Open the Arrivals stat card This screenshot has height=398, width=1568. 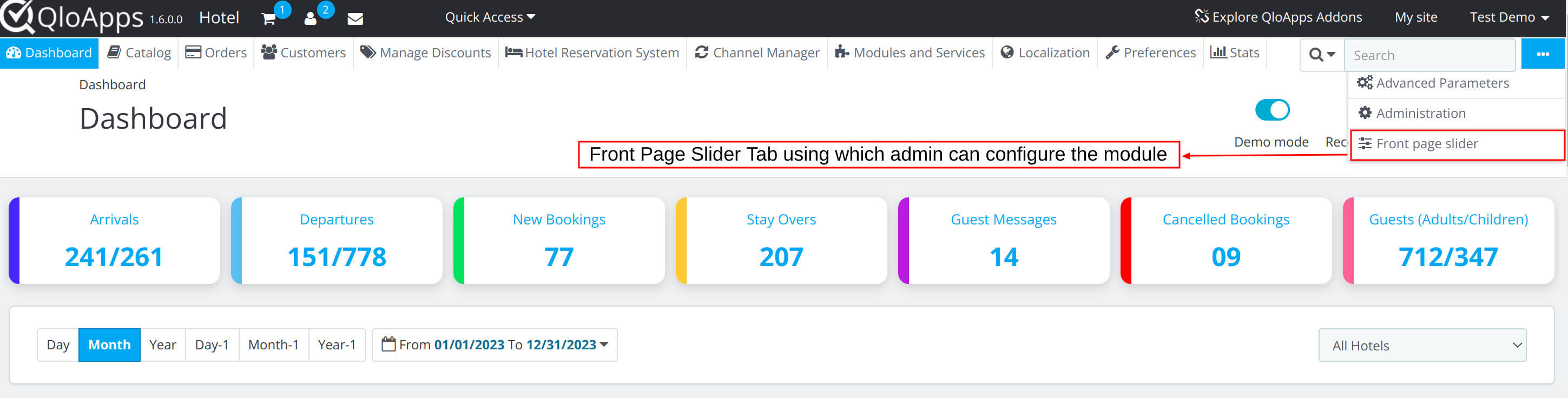tap(115, 241)
